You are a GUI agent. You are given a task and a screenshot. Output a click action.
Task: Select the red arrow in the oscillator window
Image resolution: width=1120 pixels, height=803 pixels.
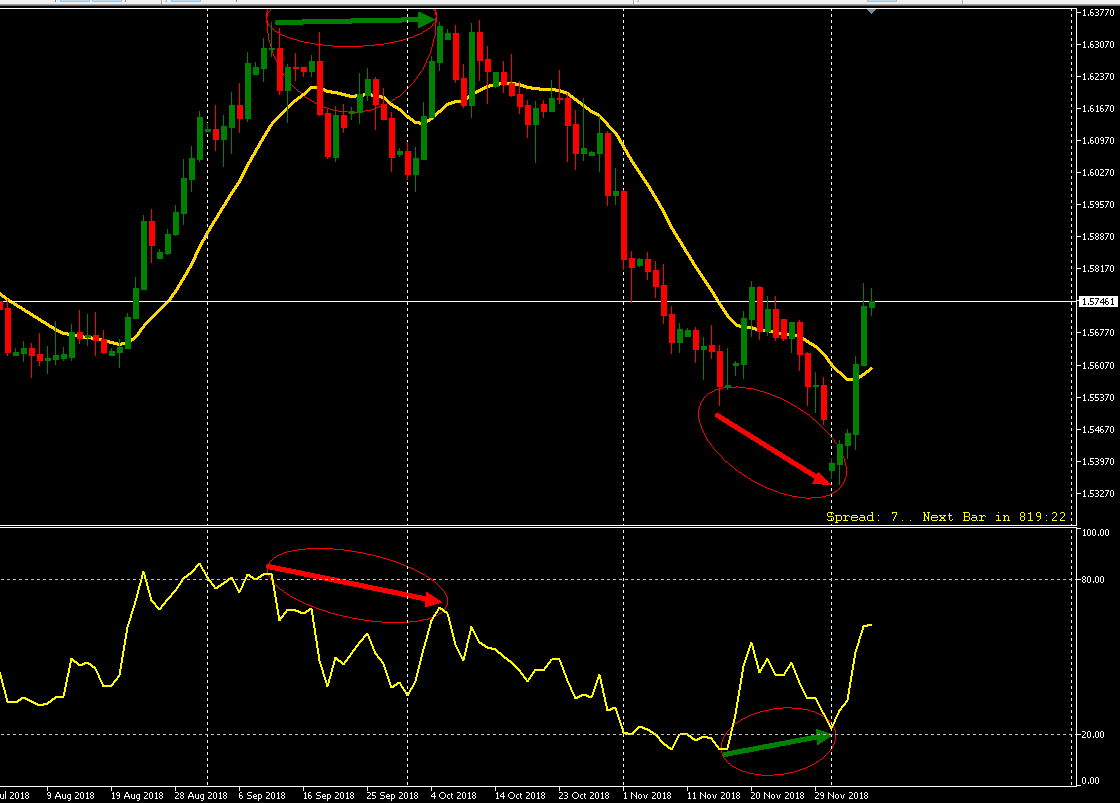355,585
